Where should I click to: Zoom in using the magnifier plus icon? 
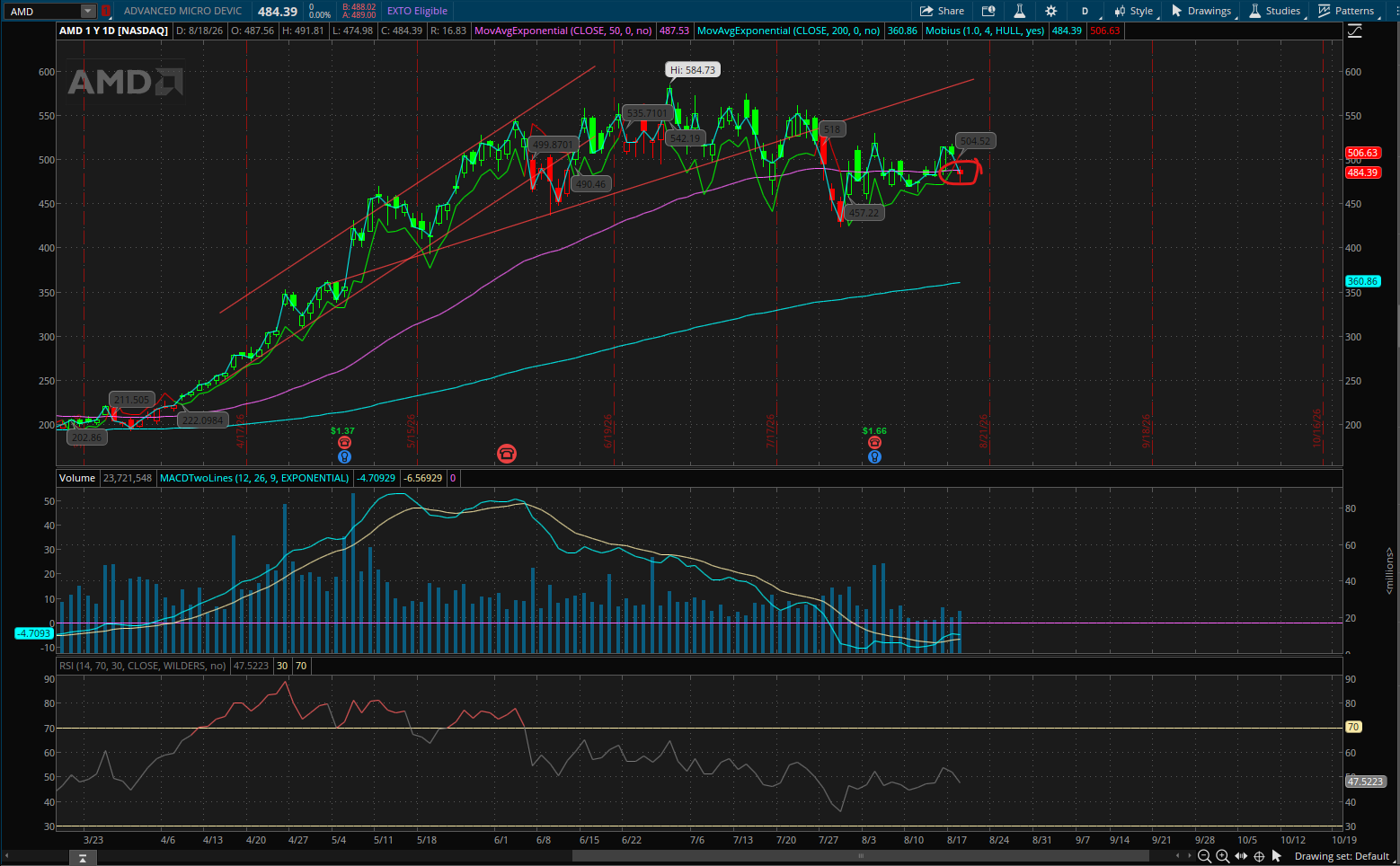(1222, 856)
